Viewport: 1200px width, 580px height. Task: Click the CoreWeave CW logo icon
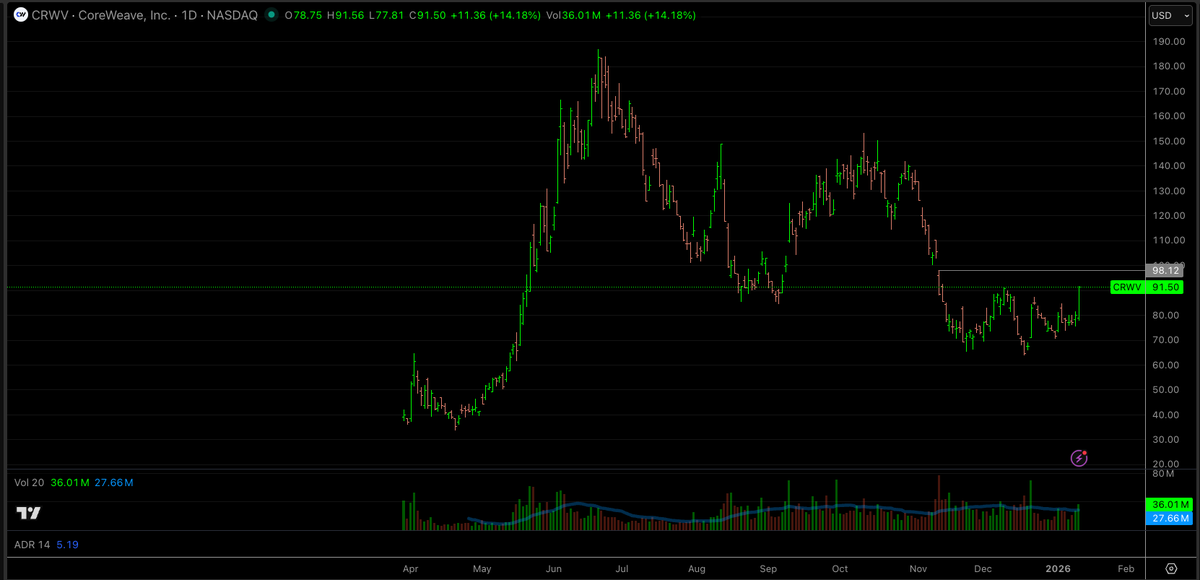coord(21,15)
